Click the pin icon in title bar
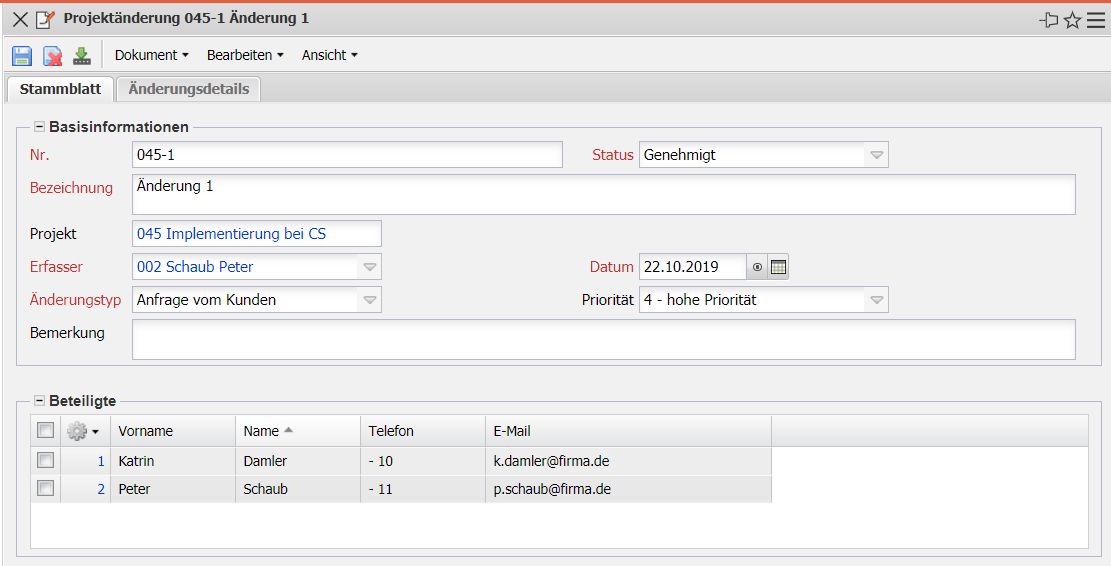 (1049, 20)
